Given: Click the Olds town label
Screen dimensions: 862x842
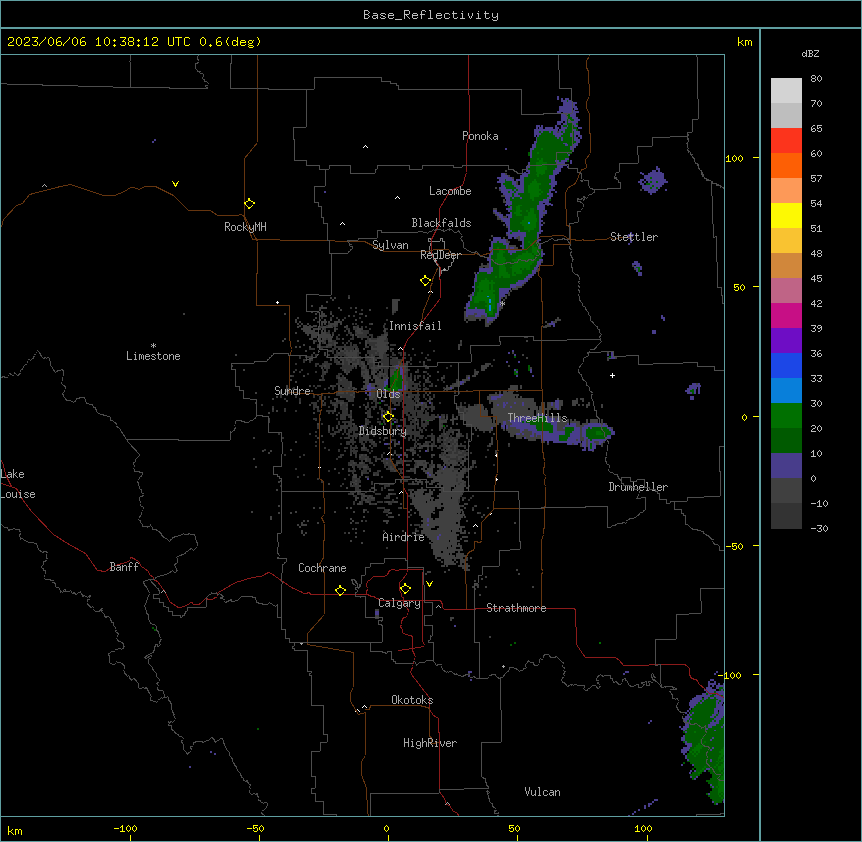Looking at the screenshot, I should point(388,394).
